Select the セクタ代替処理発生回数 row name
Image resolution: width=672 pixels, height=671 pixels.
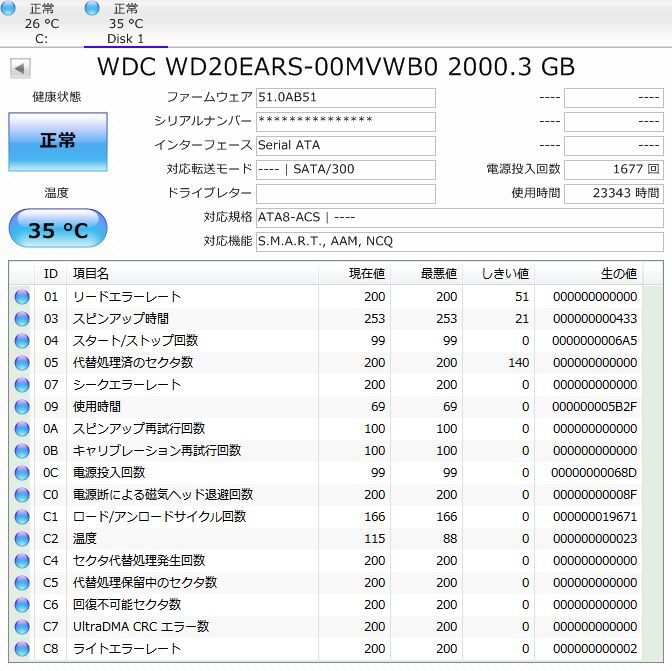click(x=139, y=561)
